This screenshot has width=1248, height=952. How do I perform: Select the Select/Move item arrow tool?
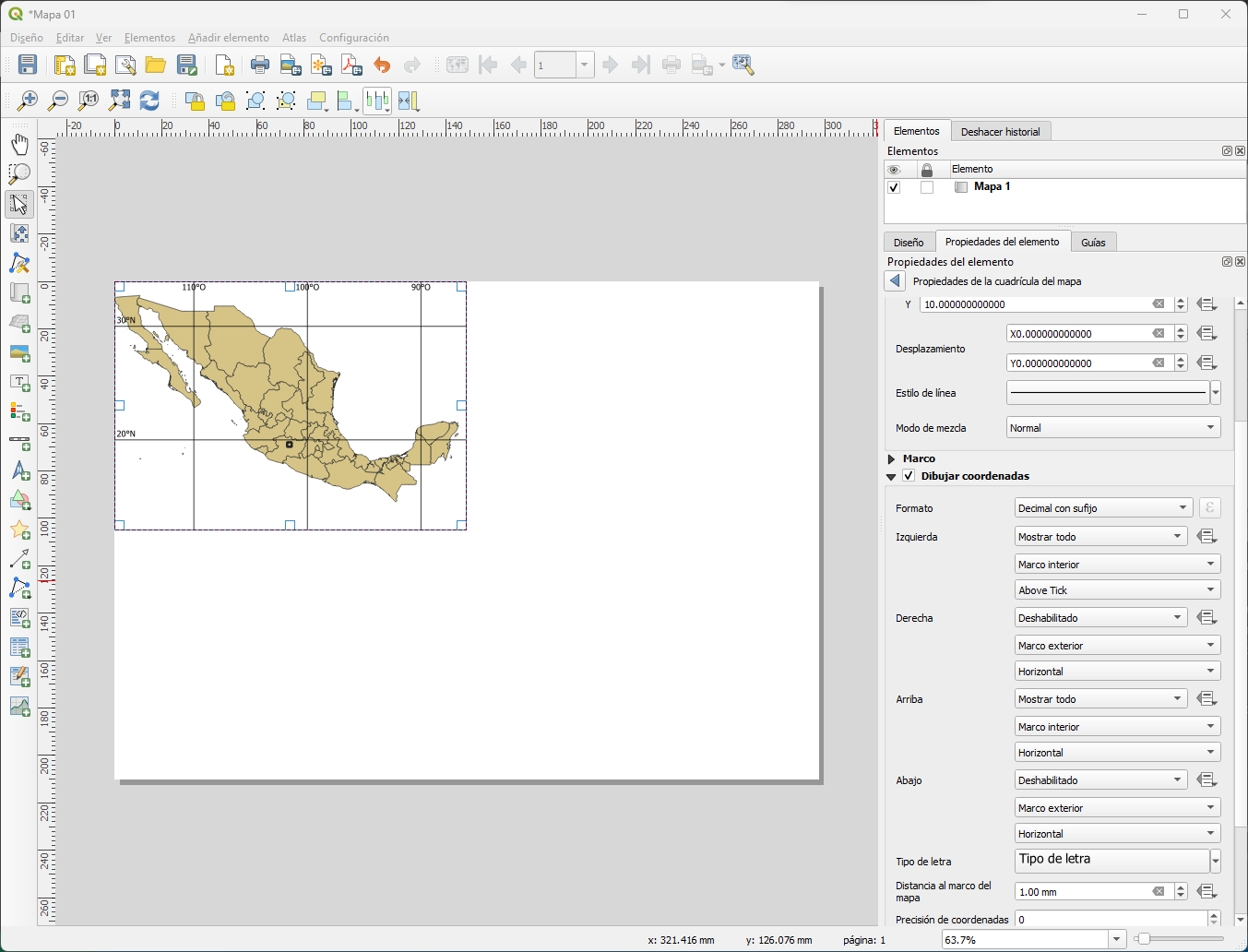(19, 204)
